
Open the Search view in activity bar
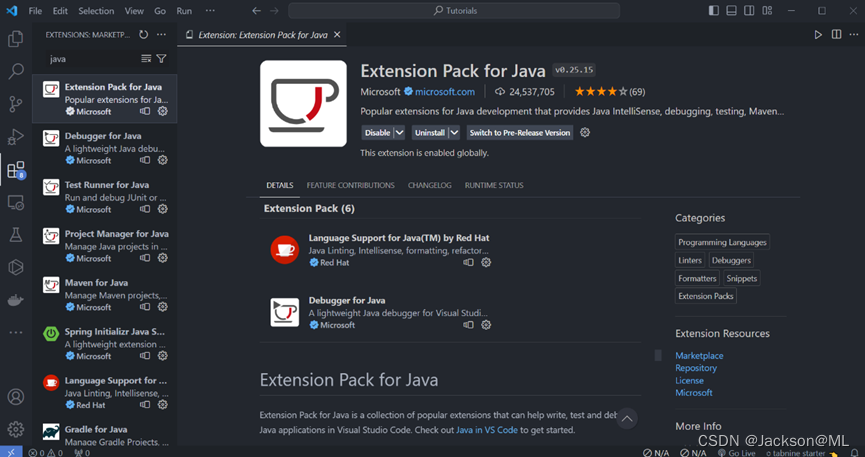15,71
